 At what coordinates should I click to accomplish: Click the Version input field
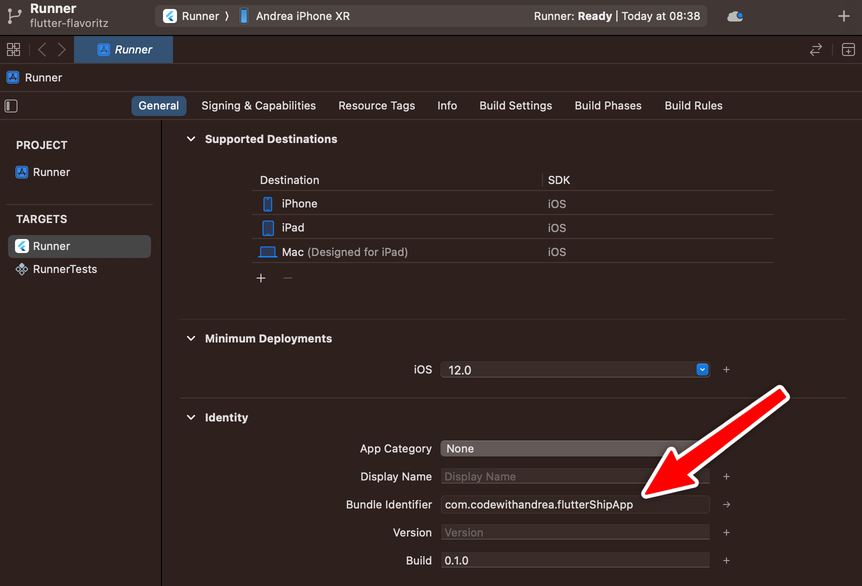(x=575, y=533)
